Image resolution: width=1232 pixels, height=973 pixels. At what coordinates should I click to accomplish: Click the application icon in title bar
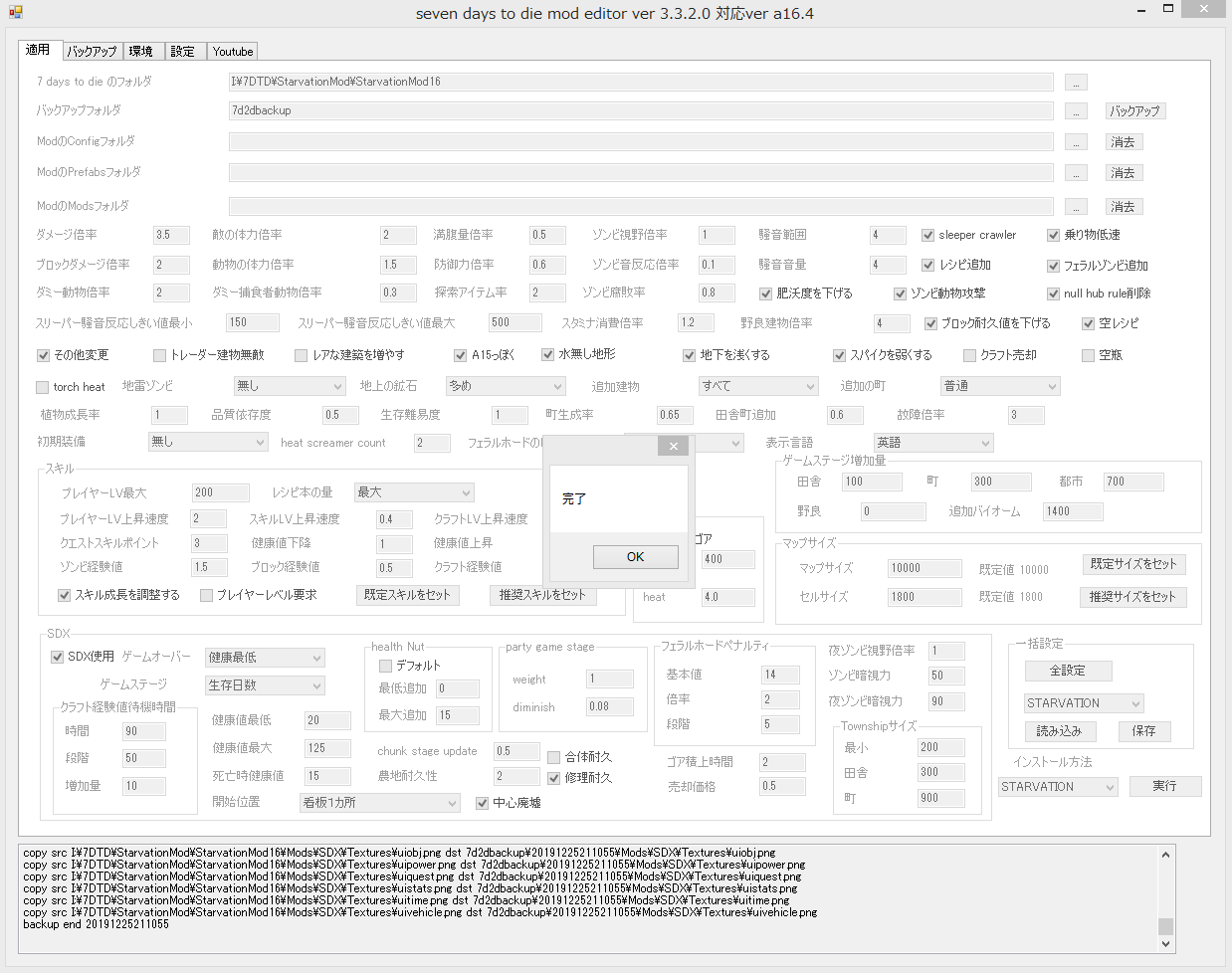pyautogui.click(x=14, y=12)
